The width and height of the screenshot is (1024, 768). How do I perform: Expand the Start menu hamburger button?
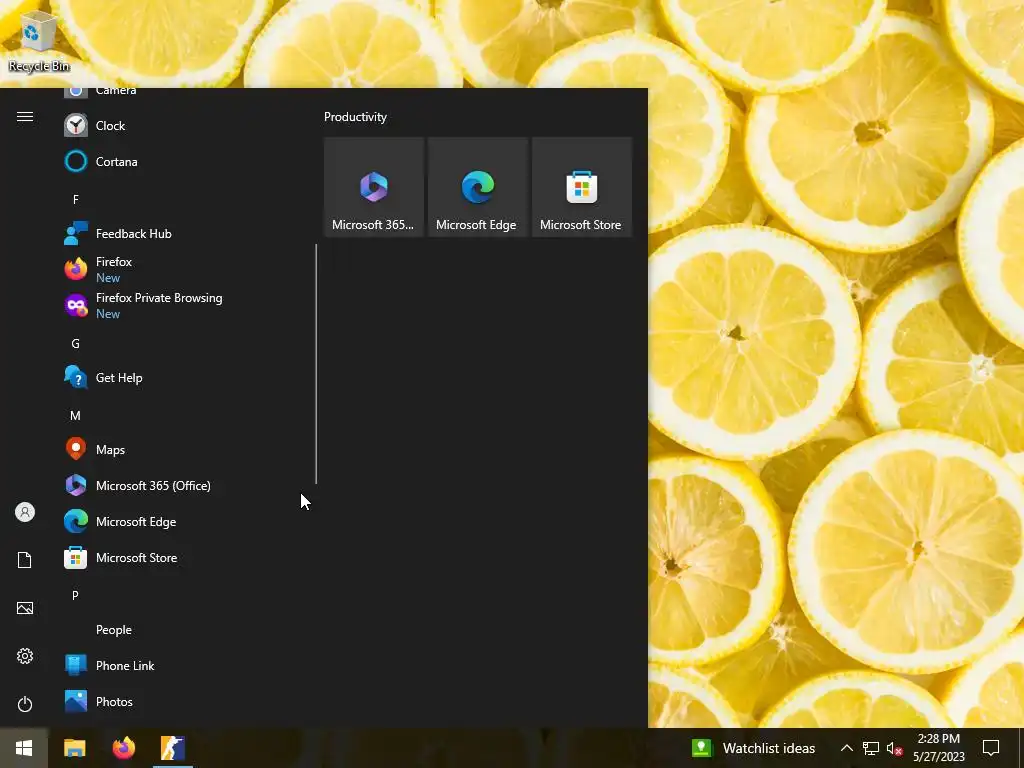(x=25, y=116)
